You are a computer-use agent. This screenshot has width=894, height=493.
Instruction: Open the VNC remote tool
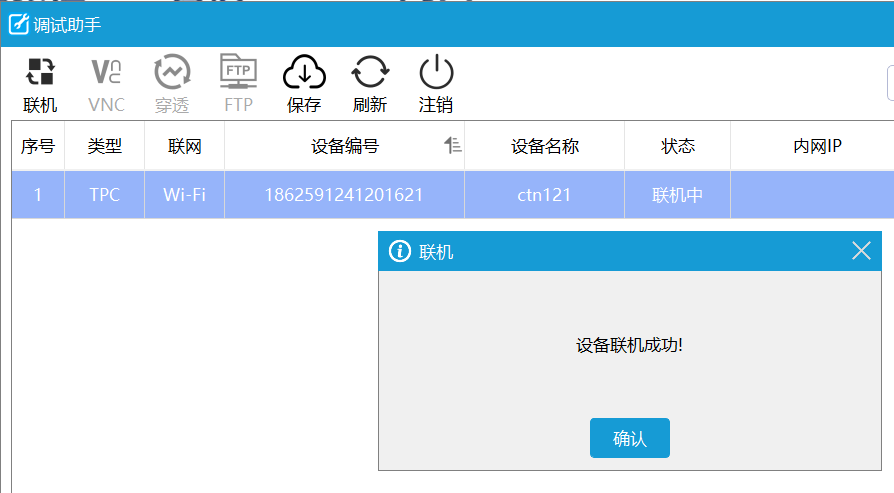107,84
